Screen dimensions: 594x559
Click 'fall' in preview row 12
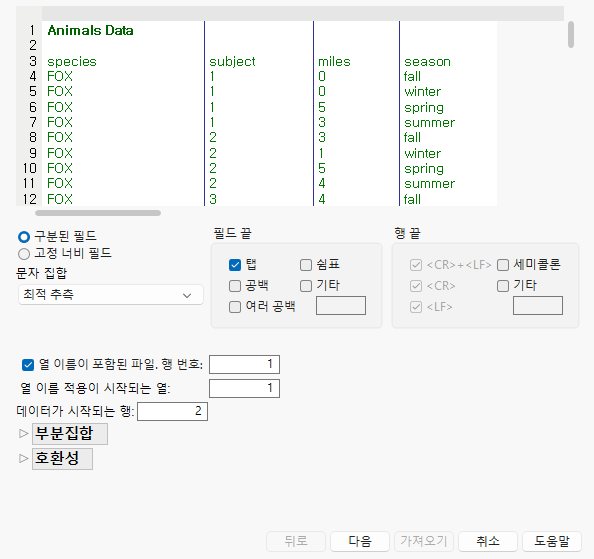(x=412, y=199)
